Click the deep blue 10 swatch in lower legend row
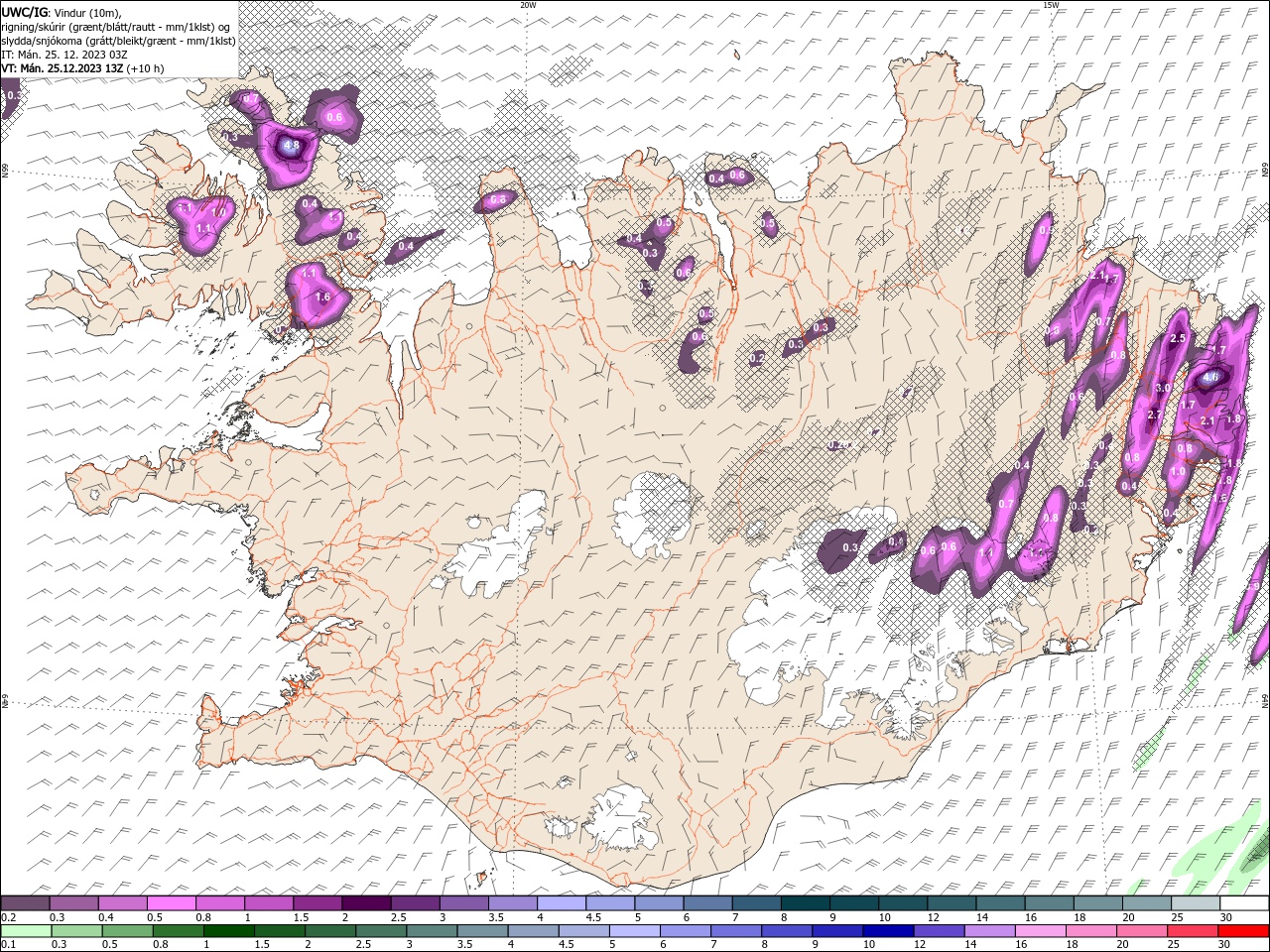The image size is (1270, 952). (x=888, y=931)
